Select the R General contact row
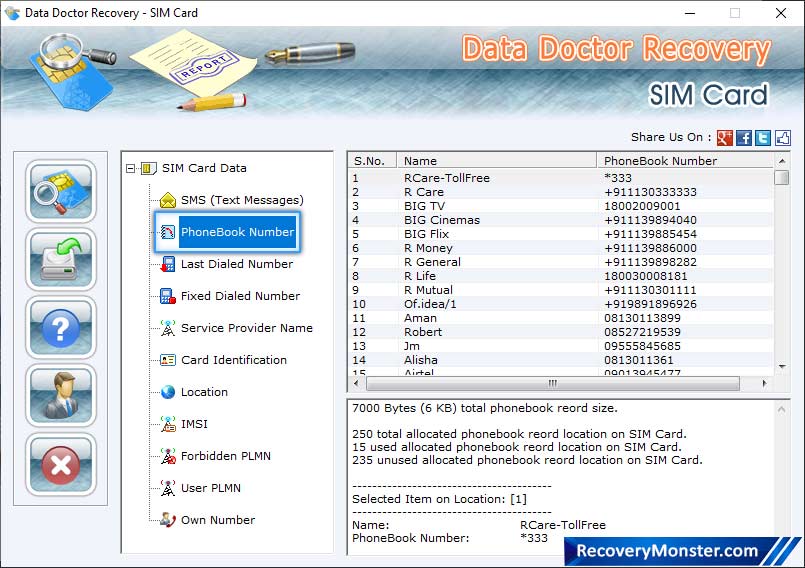This screenshot has width=805, height=568. pyautogui.click(x=561, y=262)
